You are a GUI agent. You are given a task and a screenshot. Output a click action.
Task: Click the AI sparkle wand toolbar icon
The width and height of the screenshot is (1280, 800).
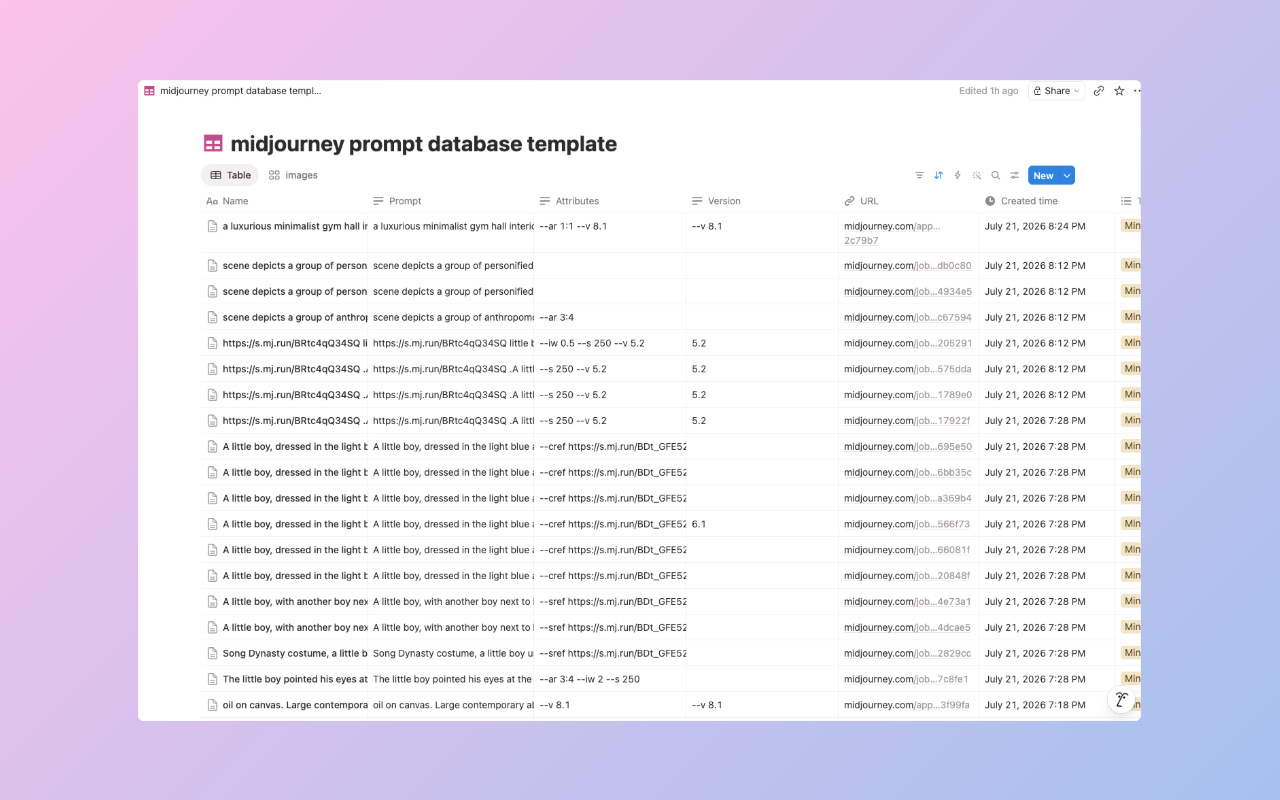click(976, 175)
